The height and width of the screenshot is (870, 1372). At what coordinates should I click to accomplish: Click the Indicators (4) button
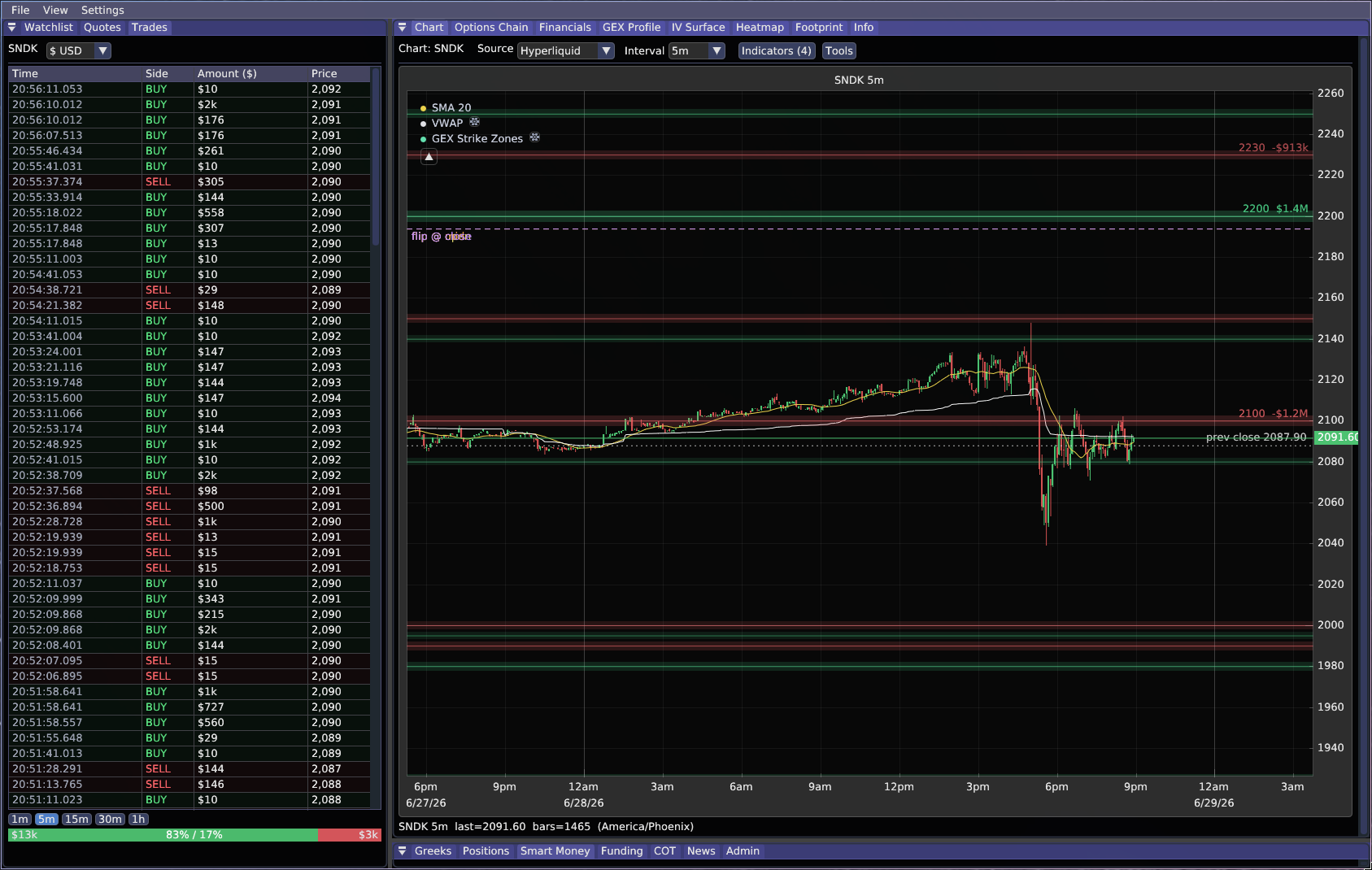tap(776, 50)
